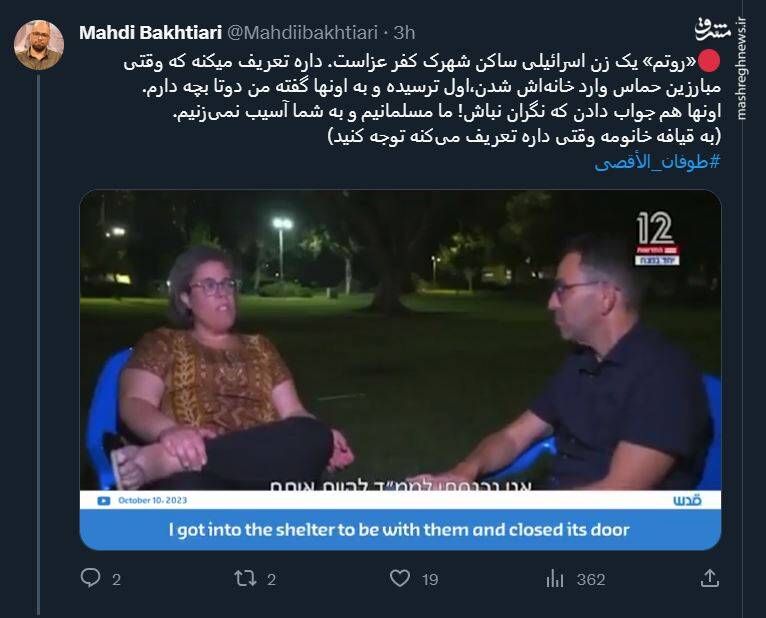Viewport: 766px width, 618px height.
Task: Click the Channel 12 logo in video
Action: pos(657,239)
